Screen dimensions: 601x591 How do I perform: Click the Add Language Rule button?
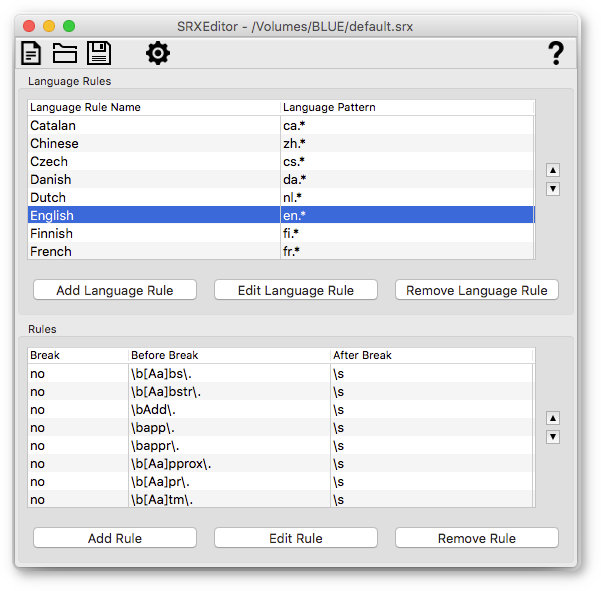pos(115,290)
